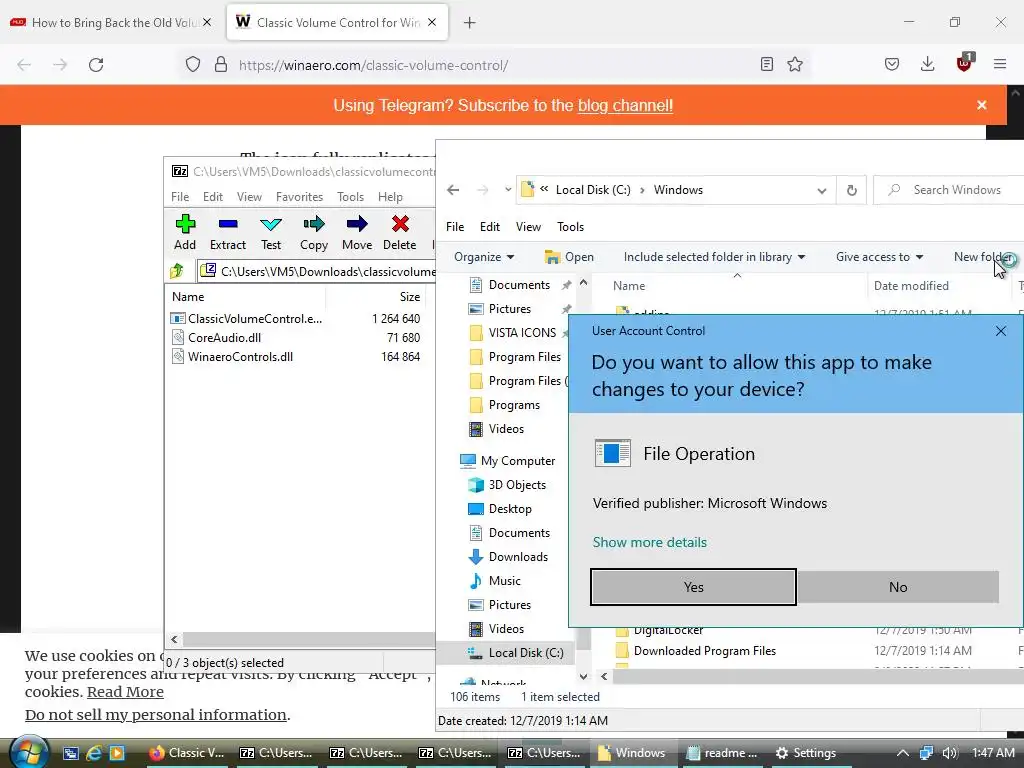Select 3D Objects in navigation pane
1024x768 pixels.
507,485
